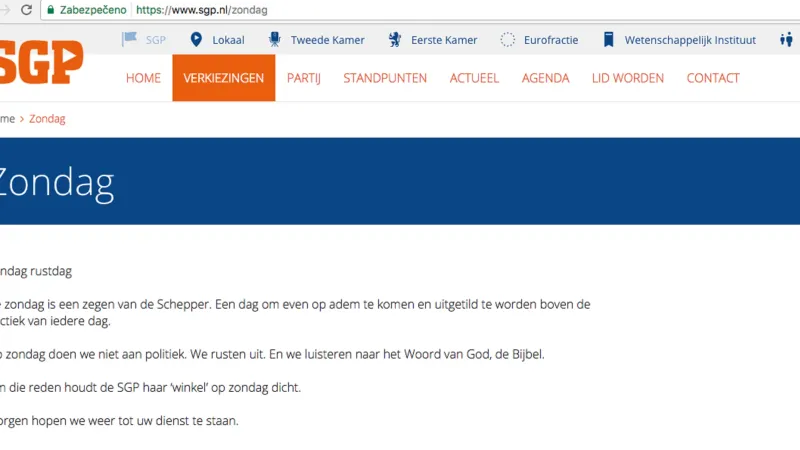
Task: Click the Wetenschappelijk Instituut bookmark icon
Action: pyautogui.click(x=608, y=39)
